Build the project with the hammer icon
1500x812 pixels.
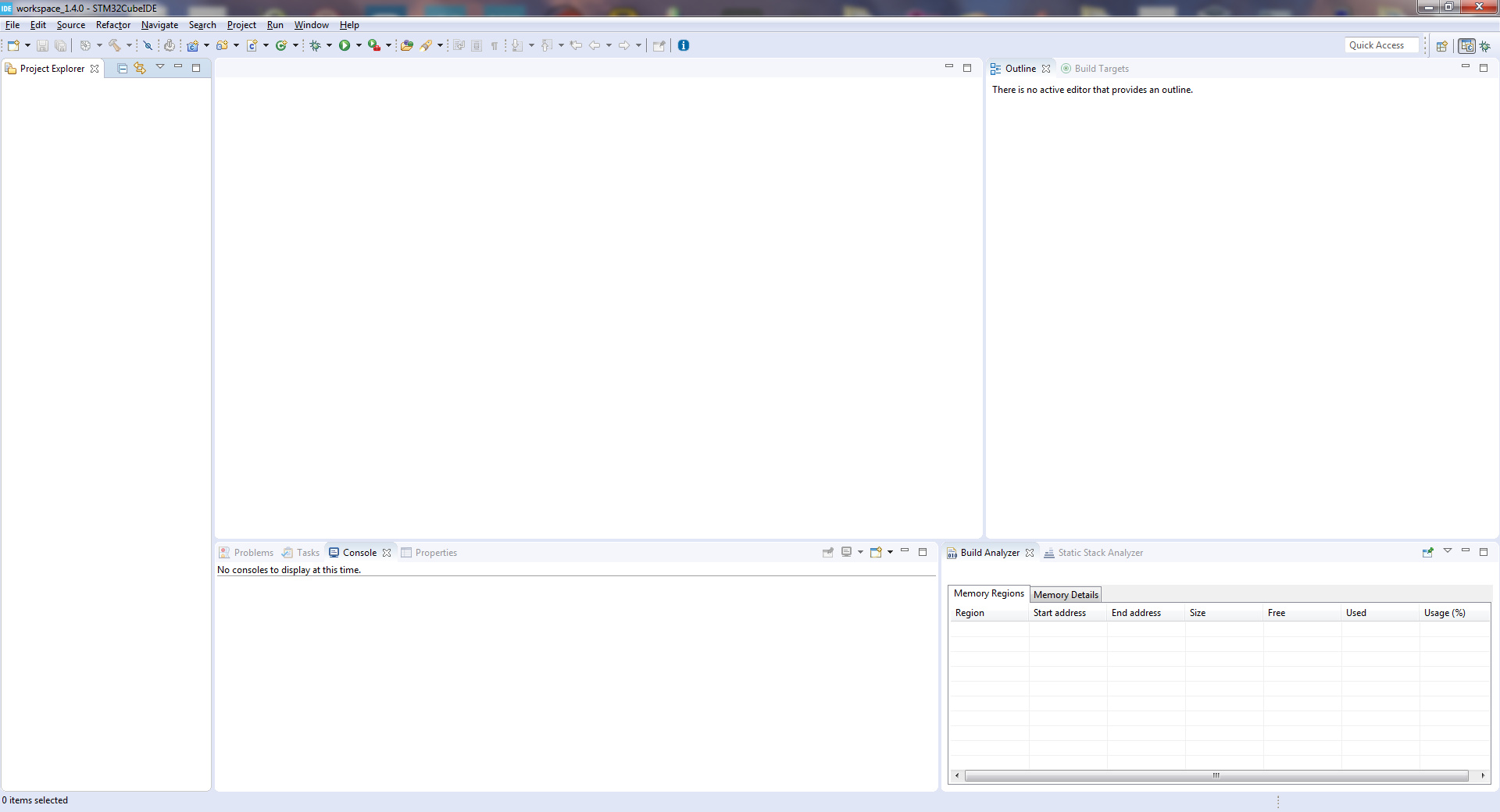tap(114, 45)
